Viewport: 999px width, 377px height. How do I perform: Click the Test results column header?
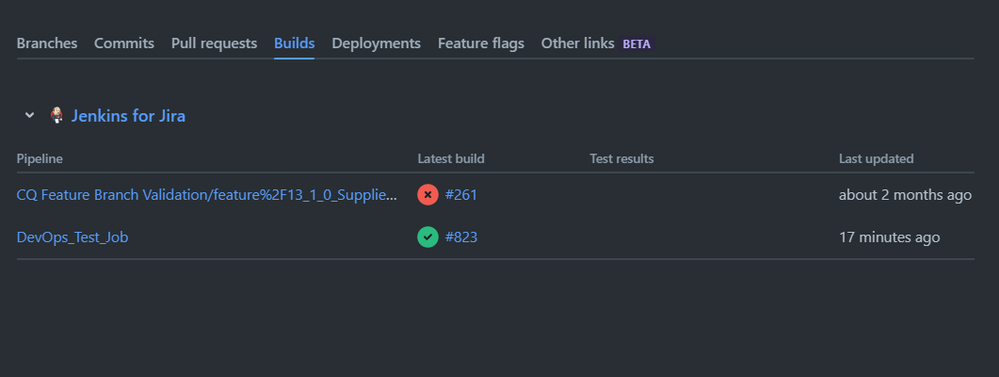click(x=622, y=159)
